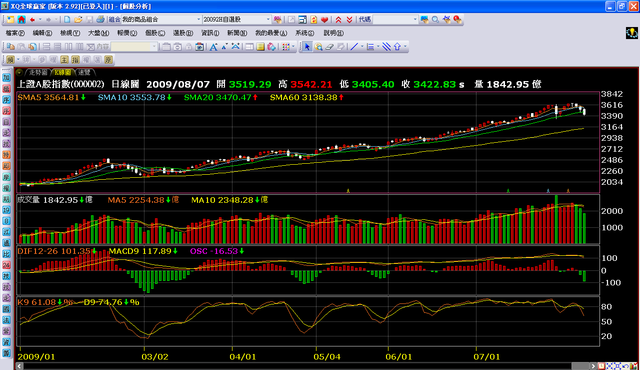Switch to the 速覽 tab
The height and width of the screenshot is (370, 640).
[x=84, y=73]
